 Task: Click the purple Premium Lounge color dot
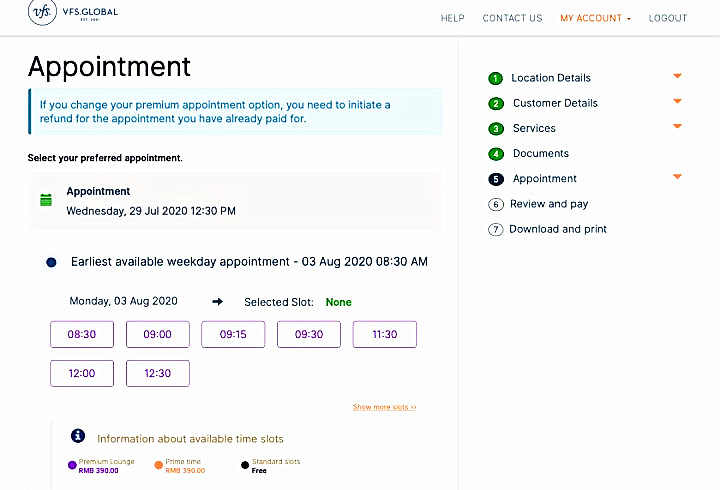pos(72,465)
